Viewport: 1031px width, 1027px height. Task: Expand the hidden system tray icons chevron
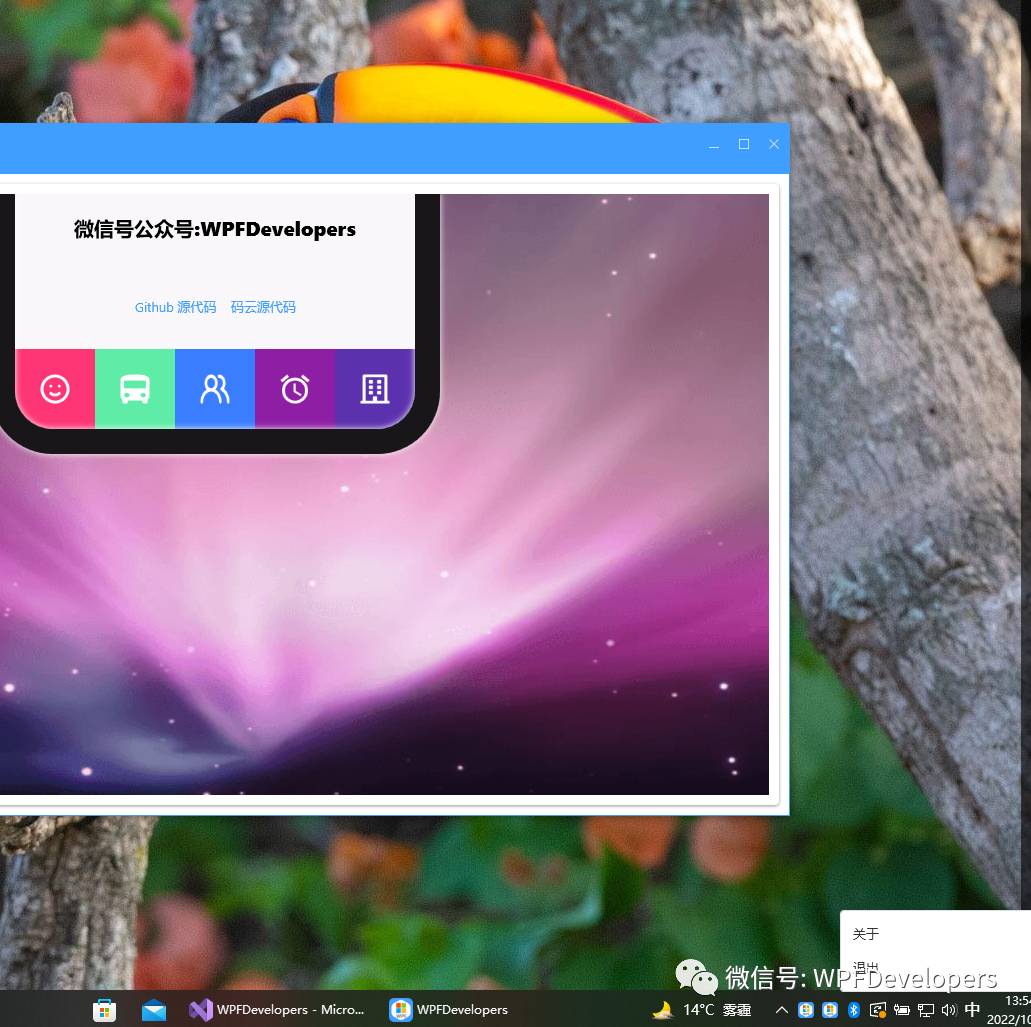tap(782, 1010)
